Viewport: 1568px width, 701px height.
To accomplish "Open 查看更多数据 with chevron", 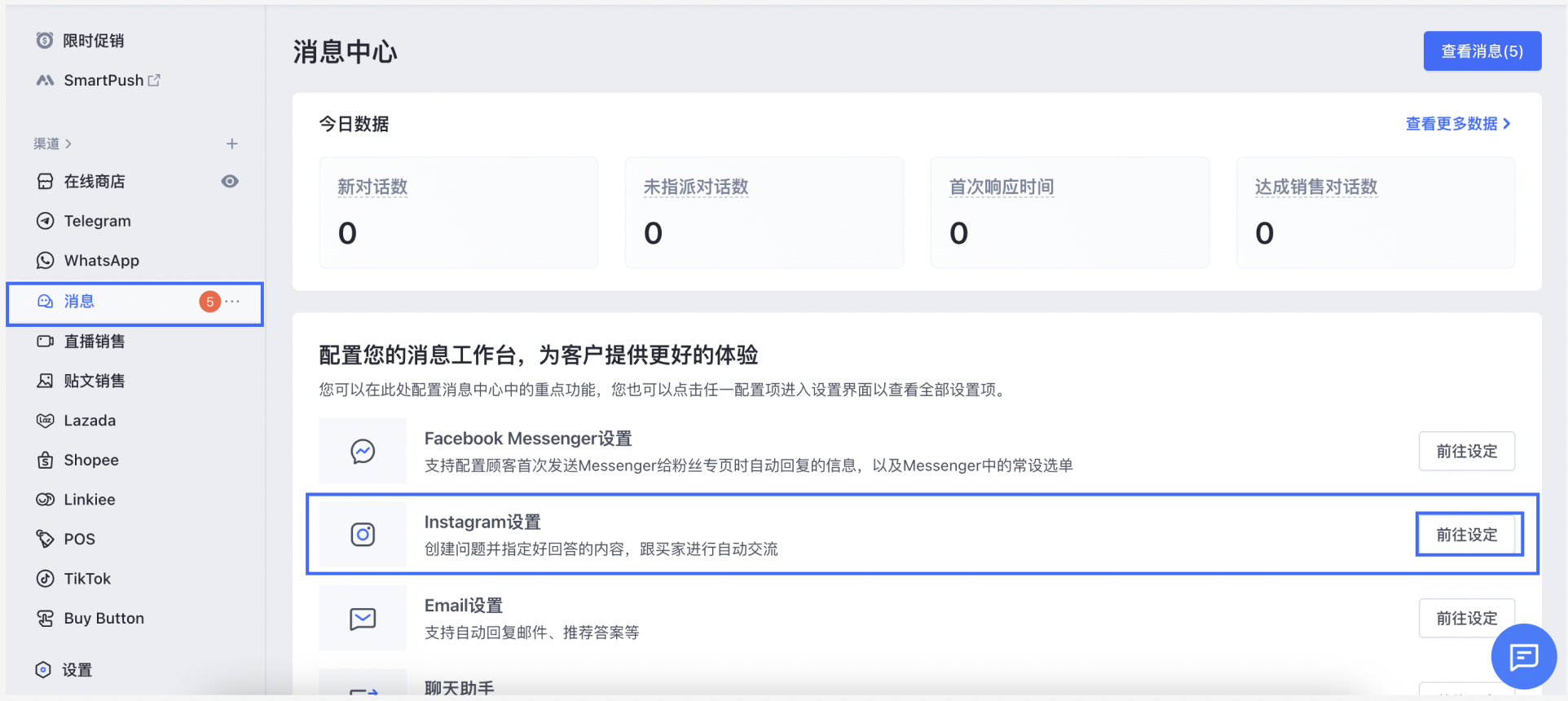I will [x=1458, y=124].
